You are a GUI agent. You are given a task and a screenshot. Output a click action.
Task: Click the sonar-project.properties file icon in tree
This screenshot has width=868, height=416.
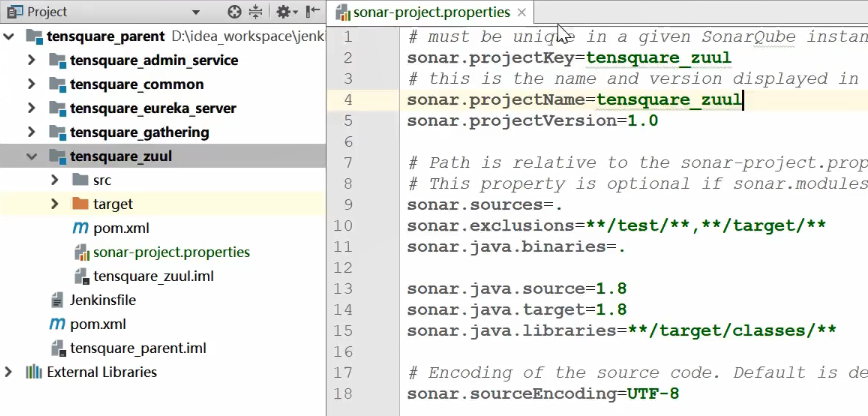point(82,253)
